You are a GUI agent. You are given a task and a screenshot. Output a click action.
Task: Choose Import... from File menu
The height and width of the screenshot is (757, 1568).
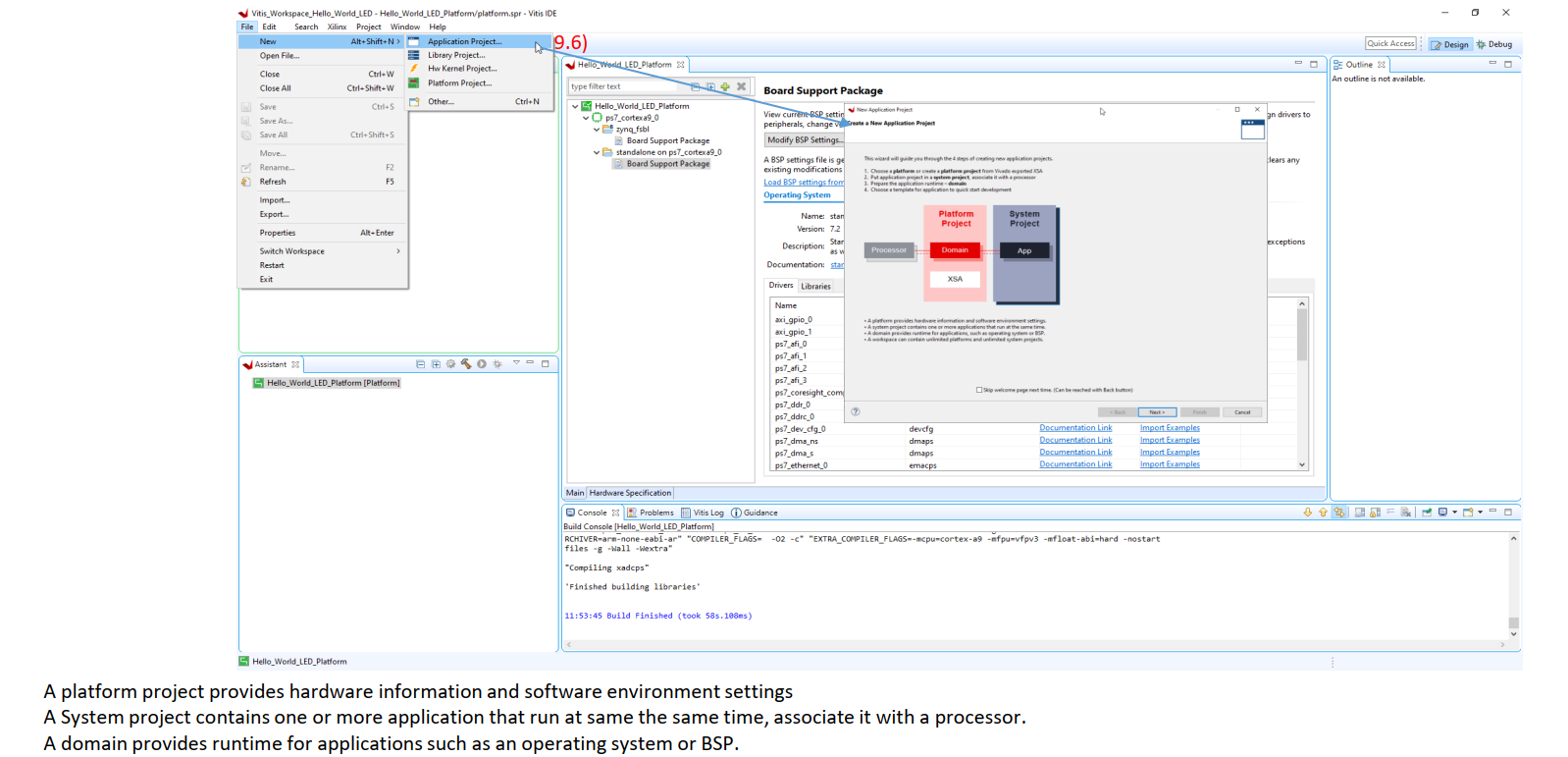point(275,200)
